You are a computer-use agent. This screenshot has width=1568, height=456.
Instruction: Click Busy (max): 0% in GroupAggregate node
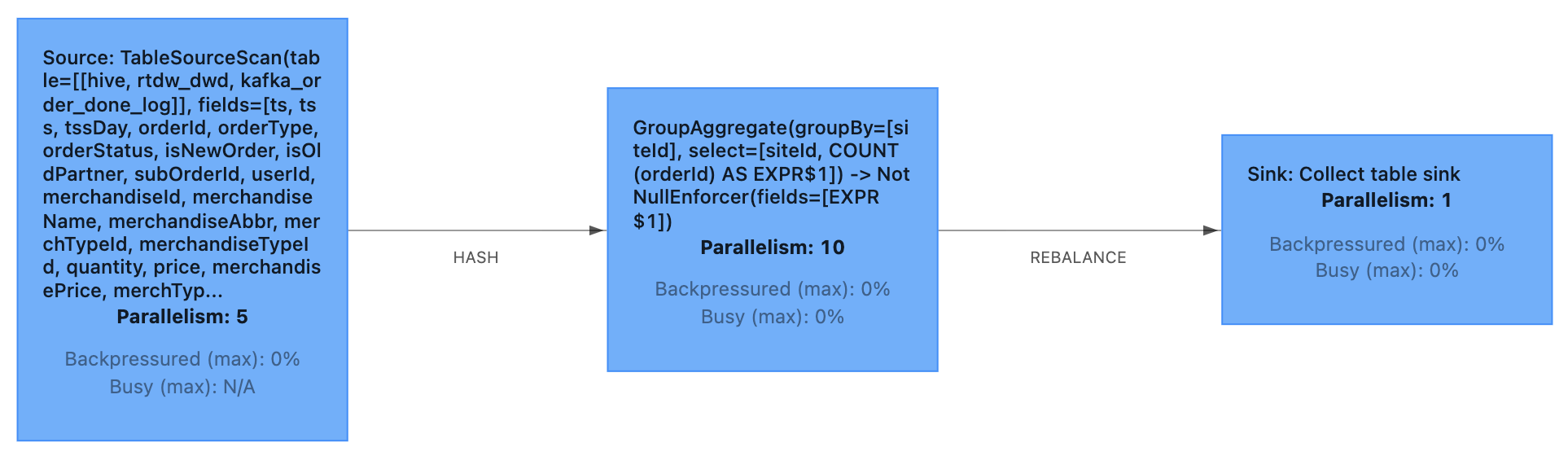[x=773, y=317]
